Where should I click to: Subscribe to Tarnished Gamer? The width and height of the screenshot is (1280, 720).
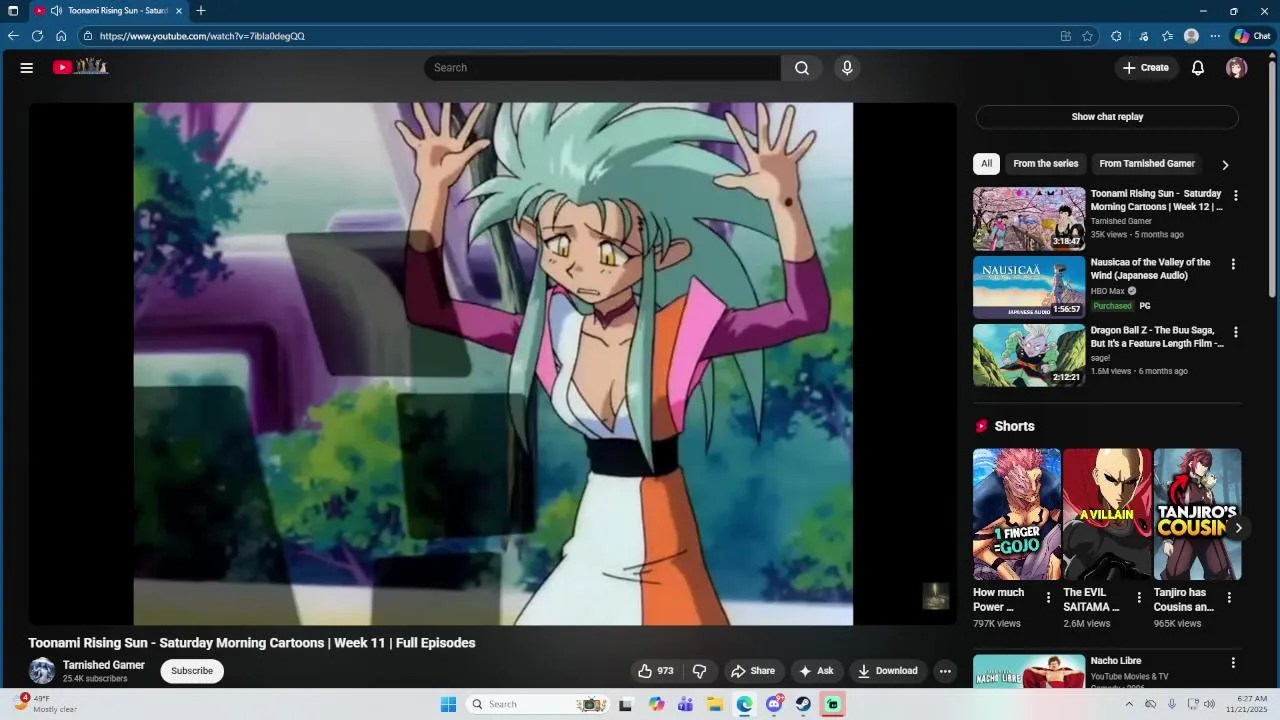tap(192, 671)
